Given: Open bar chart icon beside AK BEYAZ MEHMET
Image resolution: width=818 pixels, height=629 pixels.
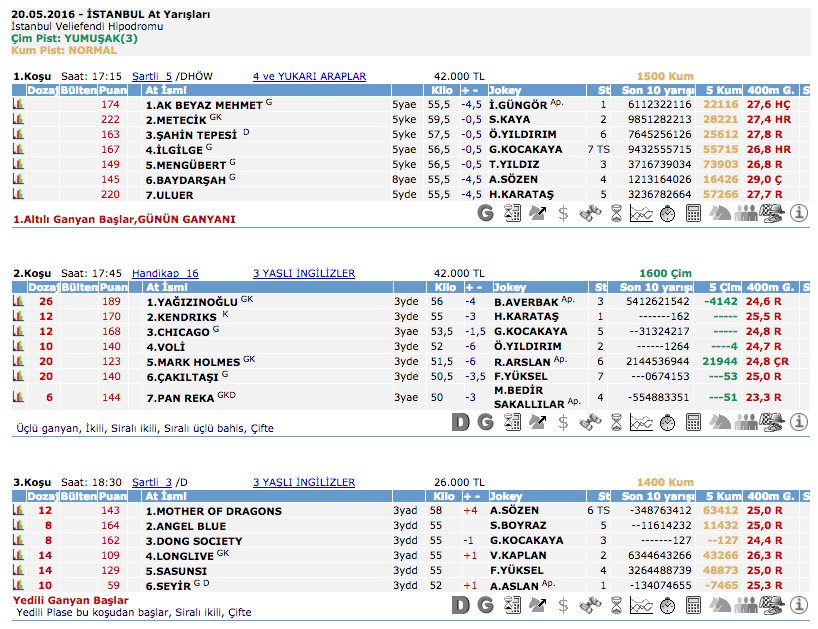Looking at the screenshot, I should pos(17,104).
